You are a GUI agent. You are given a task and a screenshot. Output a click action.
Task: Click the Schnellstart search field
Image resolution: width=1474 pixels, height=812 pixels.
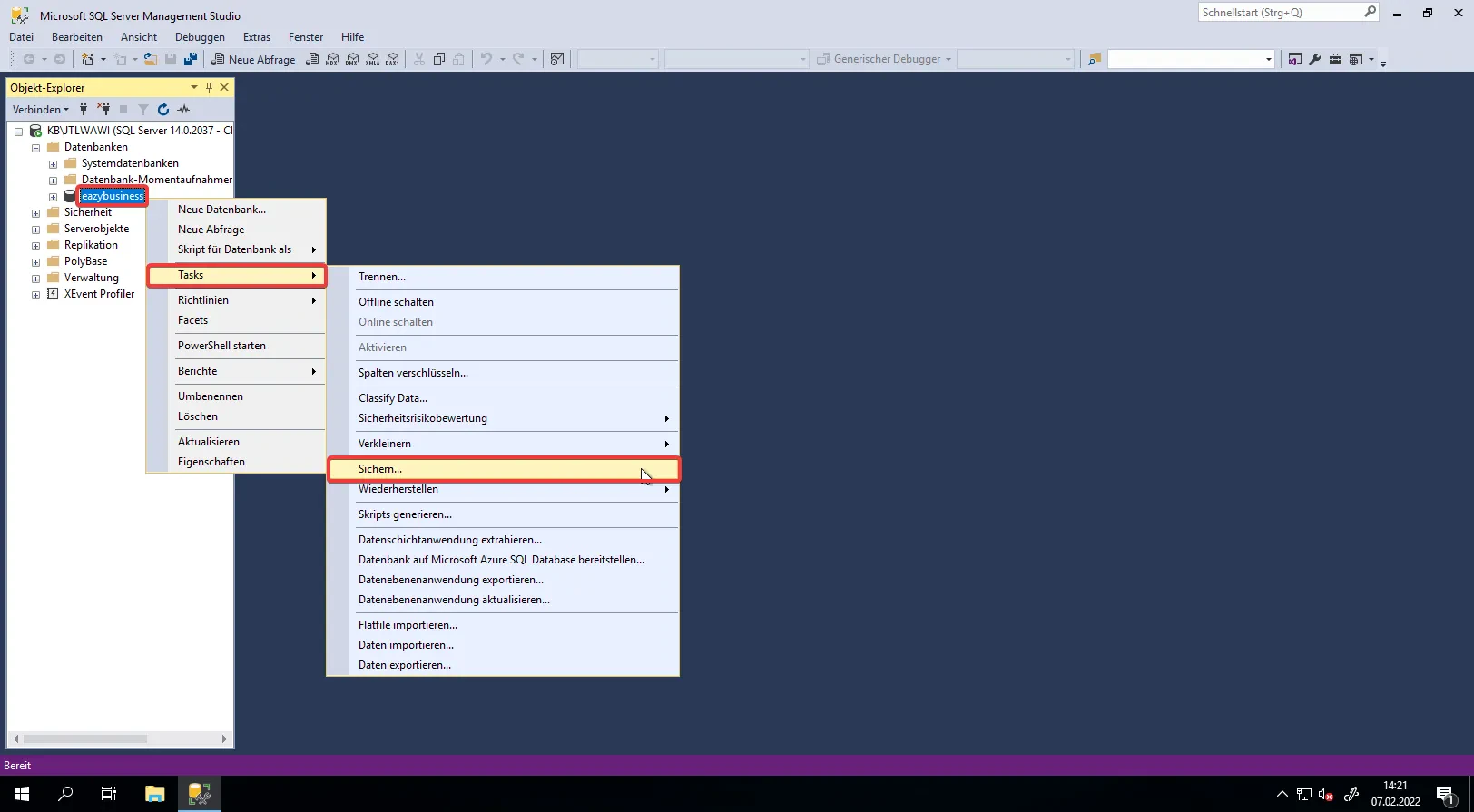(x=1288, y=13)
